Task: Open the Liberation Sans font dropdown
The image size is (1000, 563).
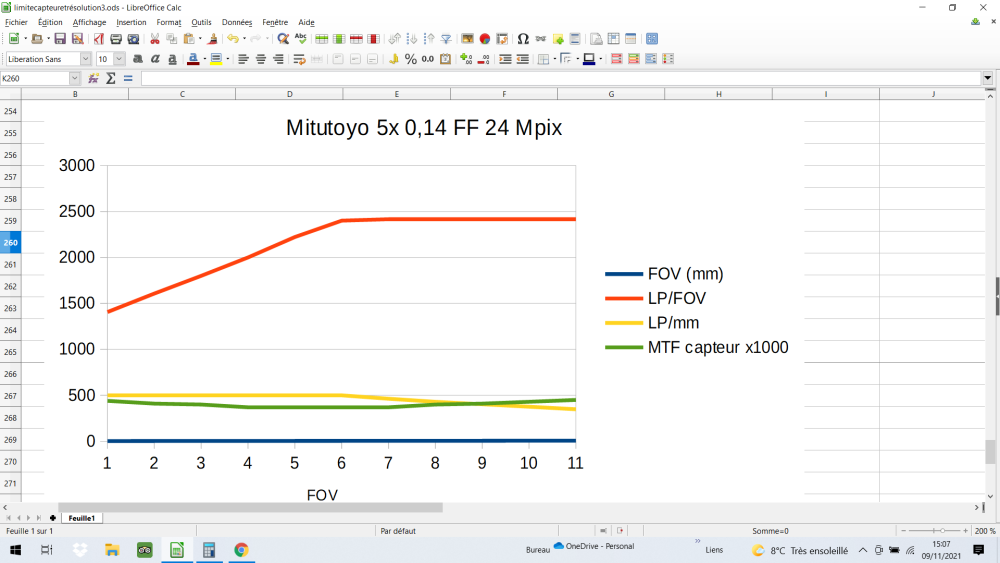Action: [x=85, y=59]
